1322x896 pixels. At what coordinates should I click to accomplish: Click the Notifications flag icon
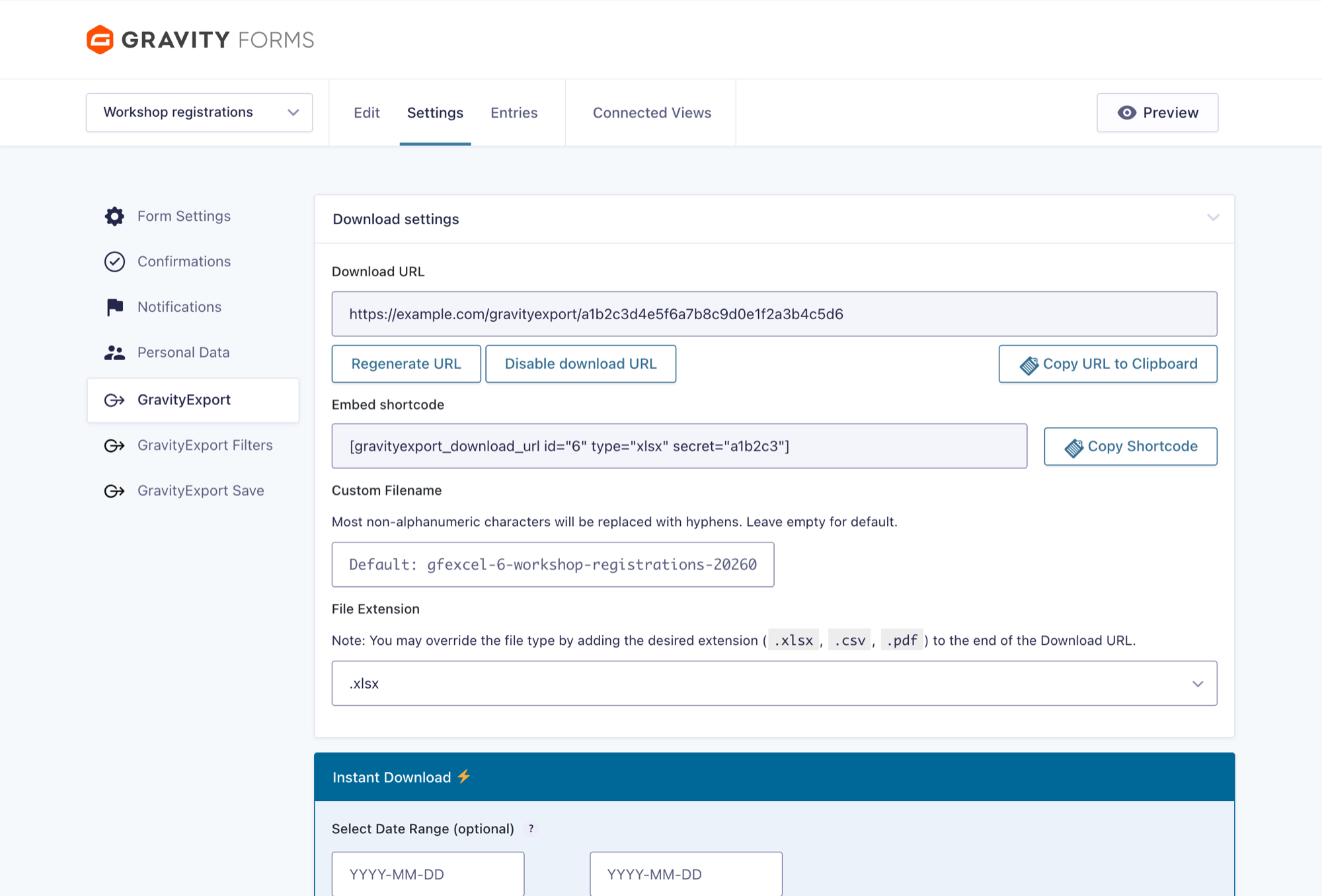pyautogui.click(x=114, y=307)
